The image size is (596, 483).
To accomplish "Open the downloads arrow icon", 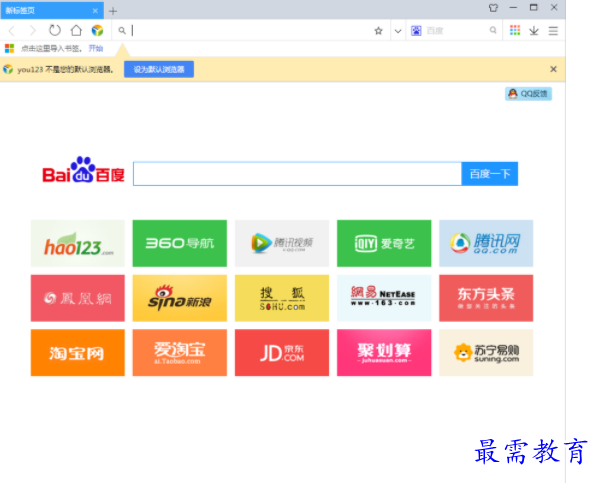I will [534, 31].
